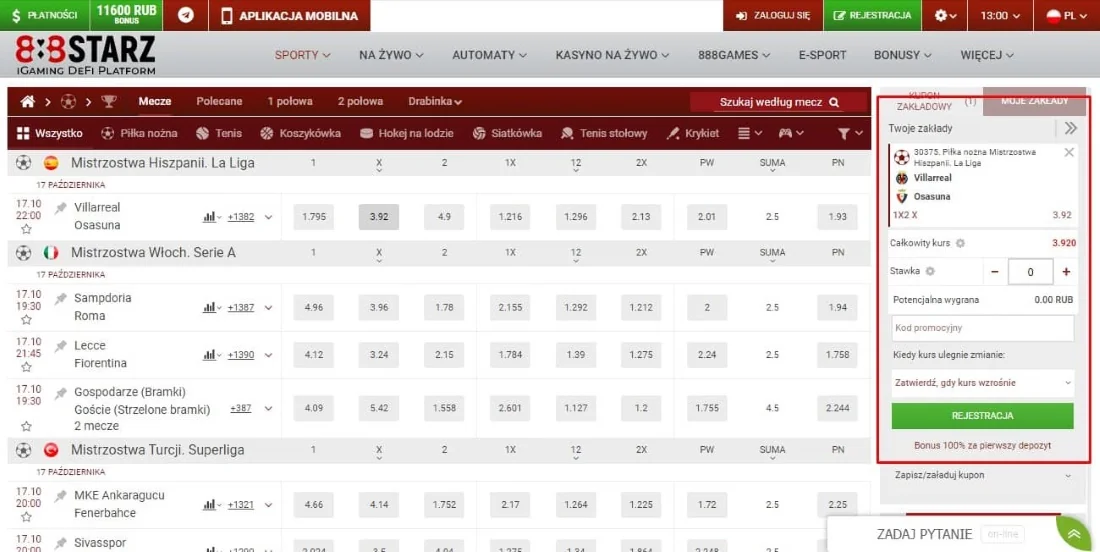Click the Kod promocyjny input field
This screenshot has height=552, width=1100.
982,328
